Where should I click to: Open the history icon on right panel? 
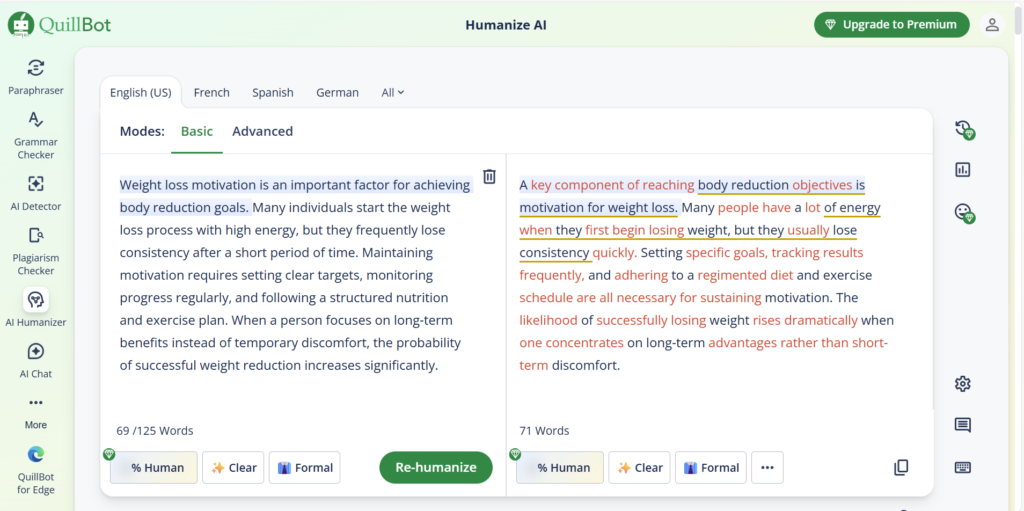[963, 129]
